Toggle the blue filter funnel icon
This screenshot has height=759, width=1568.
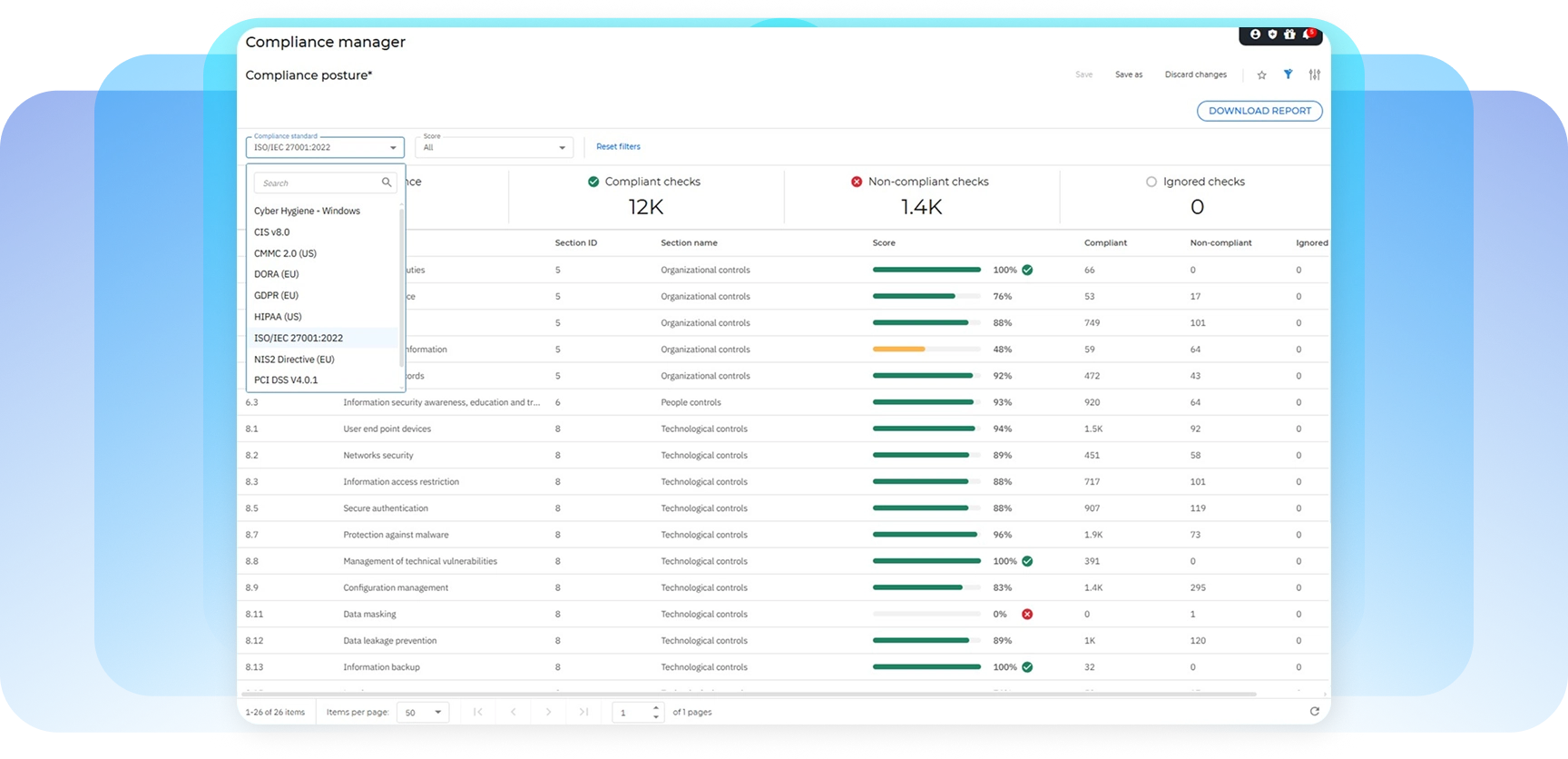[1288, 74]
